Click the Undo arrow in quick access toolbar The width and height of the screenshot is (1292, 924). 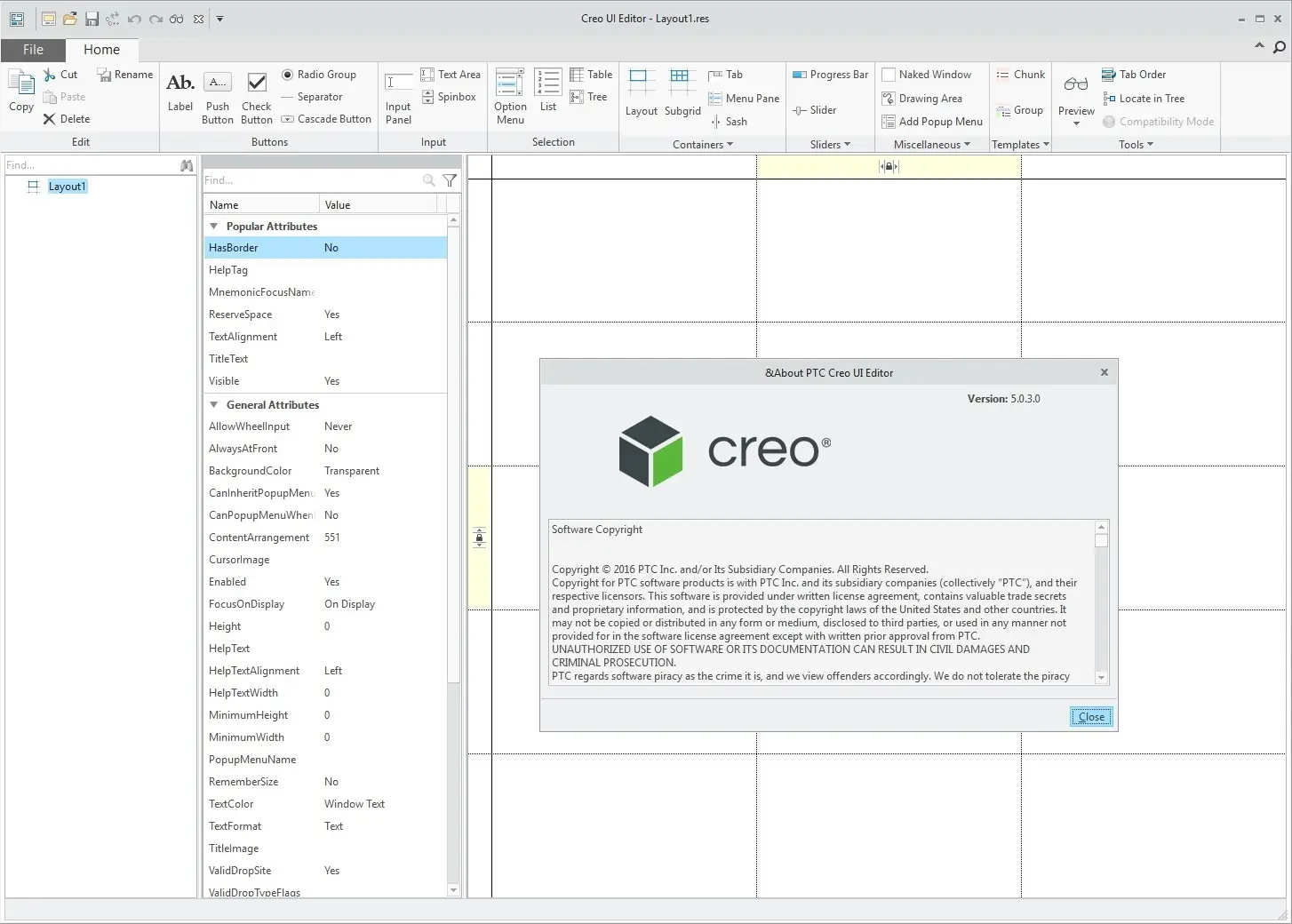134,19
